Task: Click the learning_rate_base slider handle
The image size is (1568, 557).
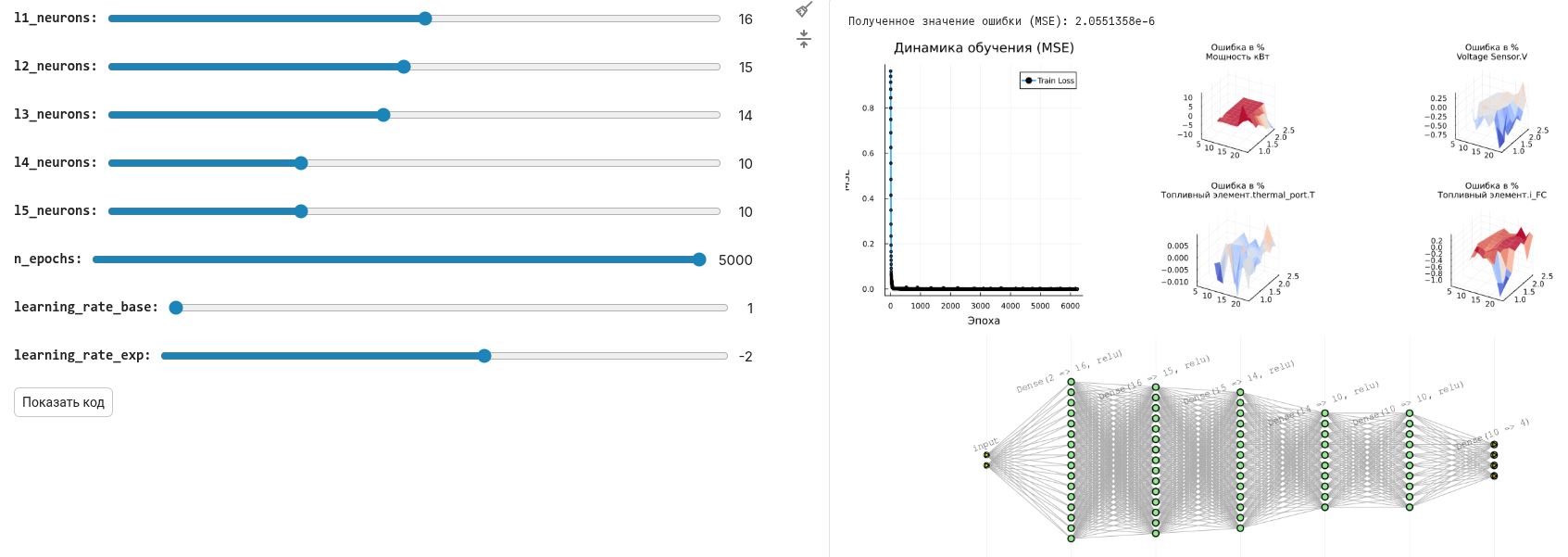Action: (176, 308)
